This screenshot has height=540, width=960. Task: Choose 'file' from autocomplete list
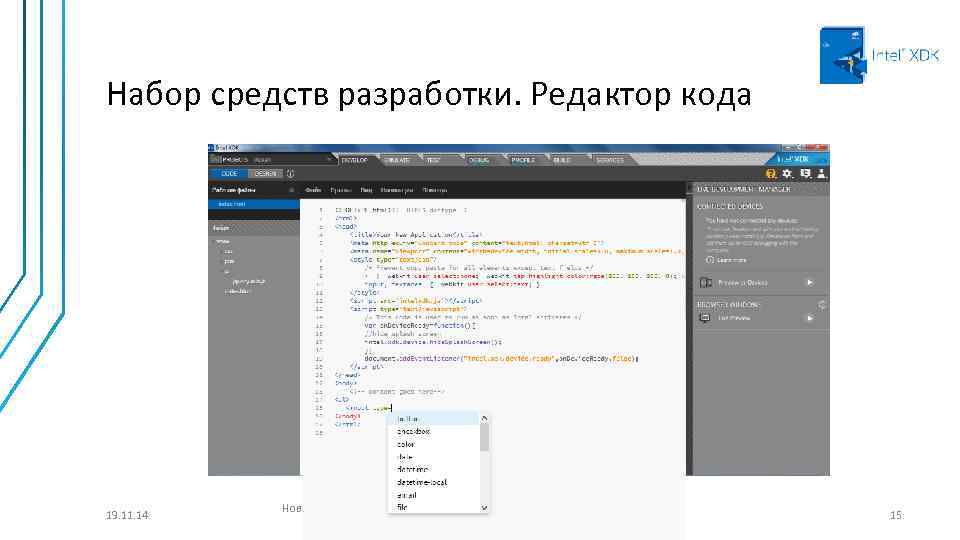point(433,507)
